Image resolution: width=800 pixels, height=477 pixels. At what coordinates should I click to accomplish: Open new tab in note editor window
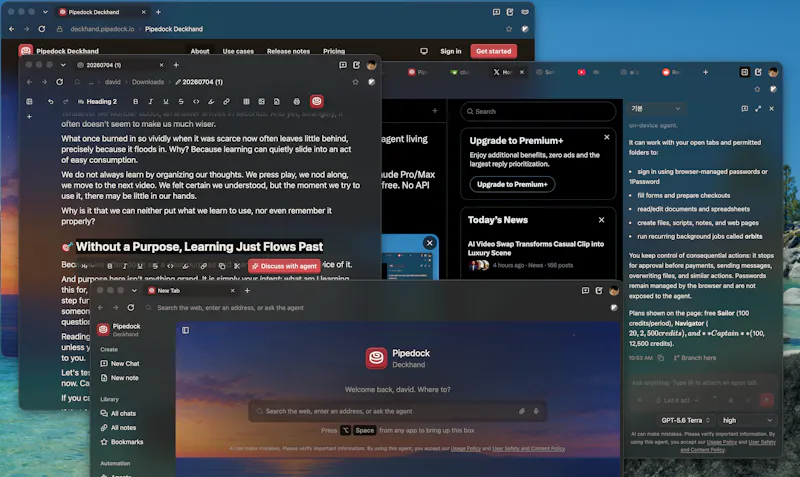coord(176,65)
